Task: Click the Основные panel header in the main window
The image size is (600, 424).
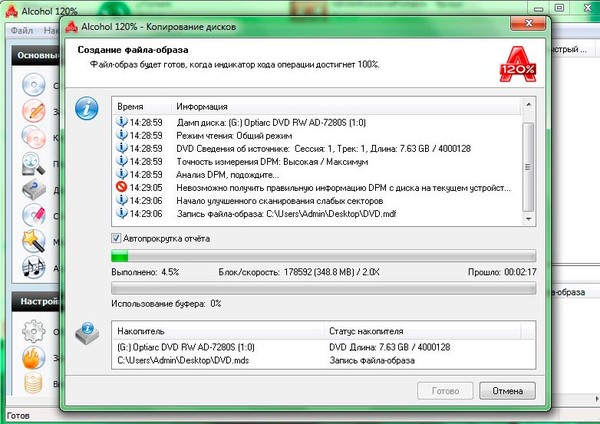Action: pos(36,55)
